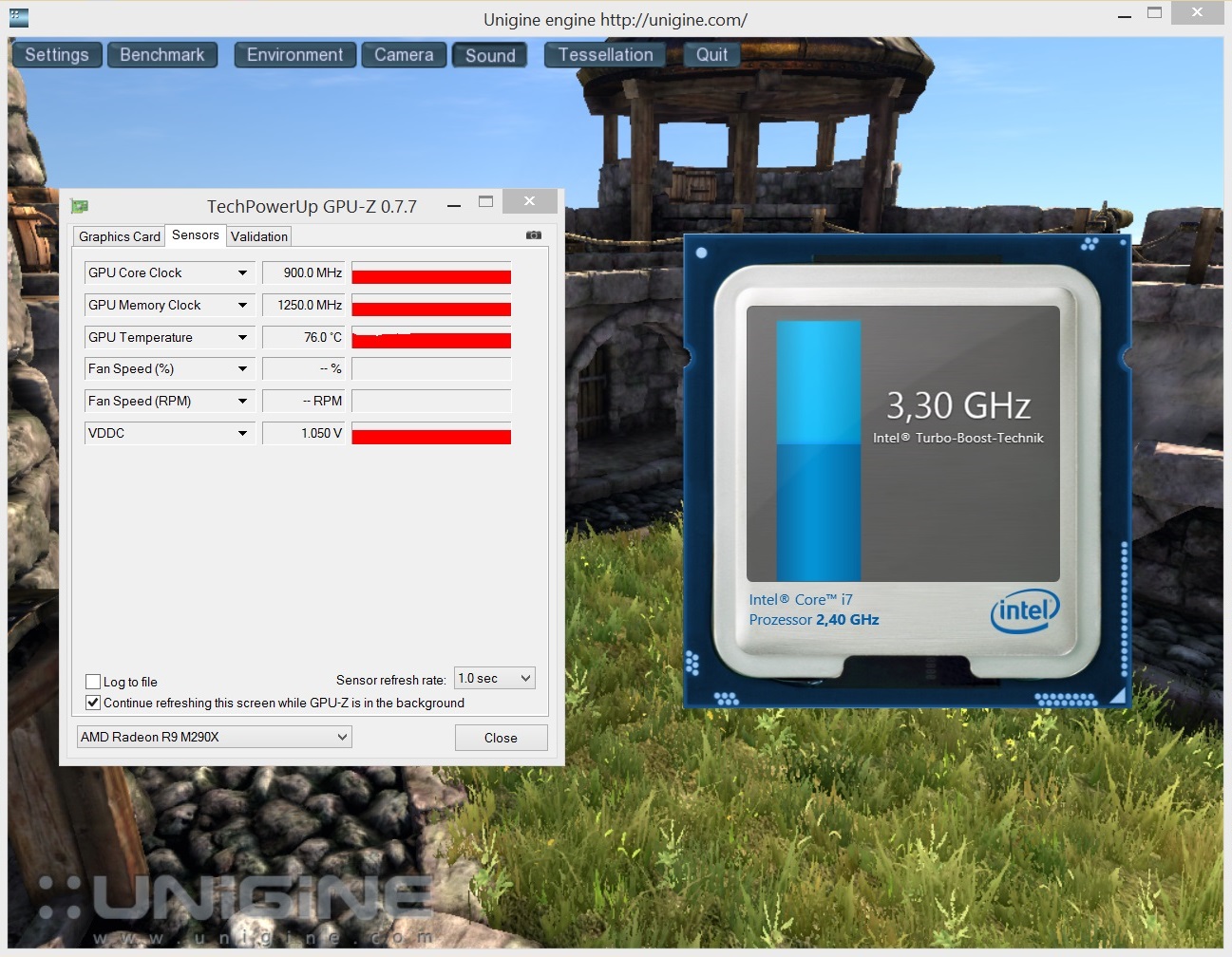
Task: Click the GPU-Z screenshot camera icon
Action: [534, 235]
